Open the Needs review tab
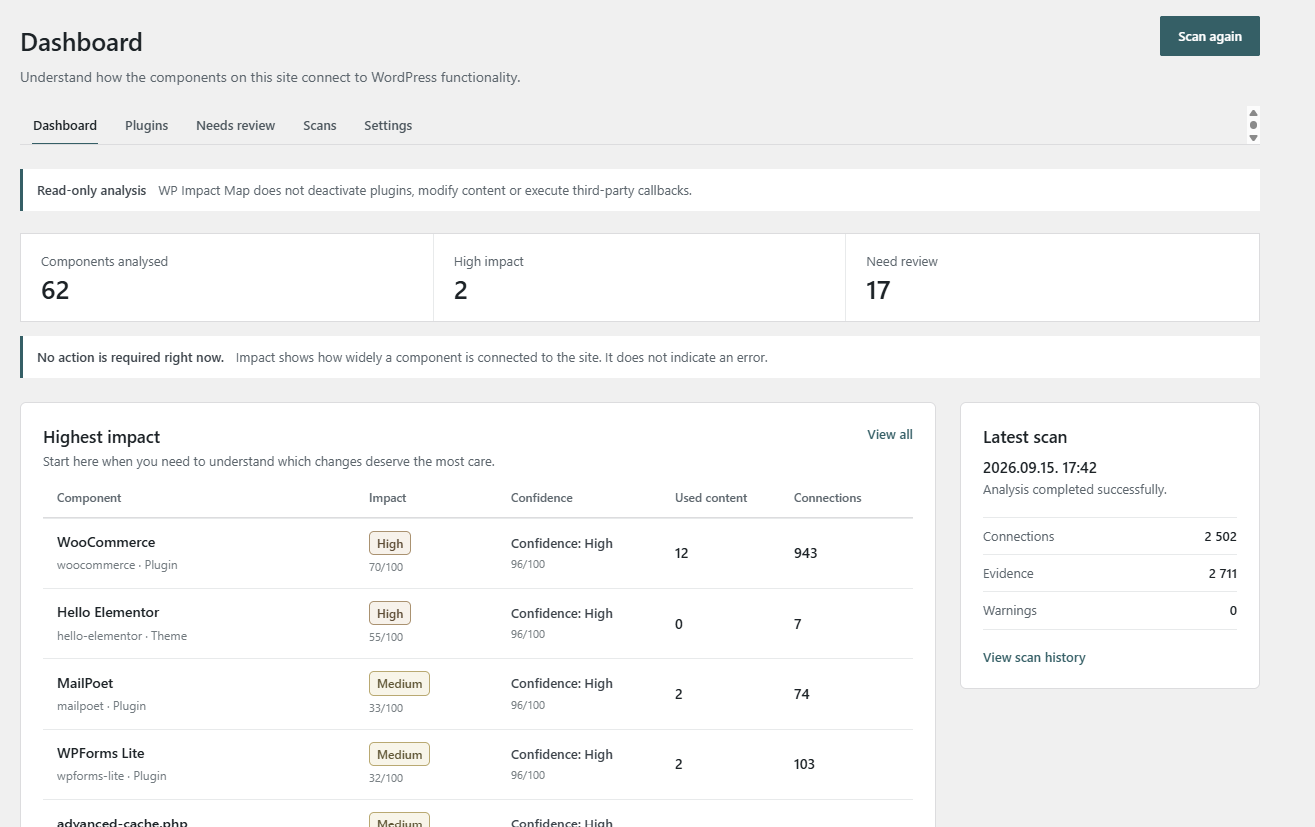 (x=235, y=126)
